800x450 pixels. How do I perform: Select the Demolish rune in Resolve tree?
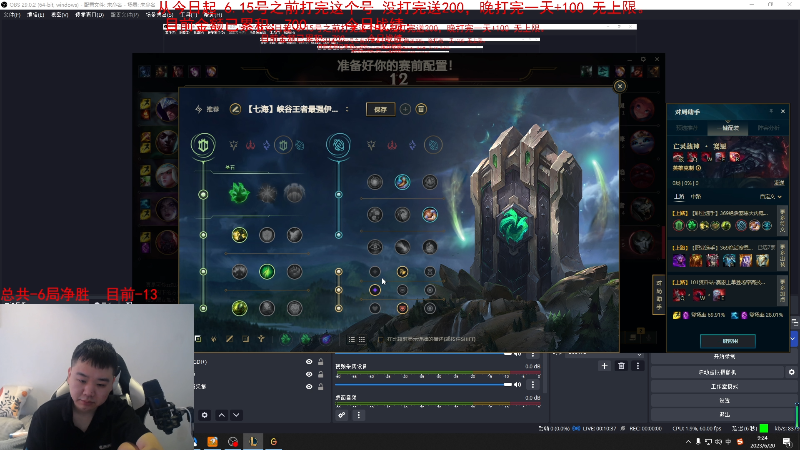click(x=239, y=235)
